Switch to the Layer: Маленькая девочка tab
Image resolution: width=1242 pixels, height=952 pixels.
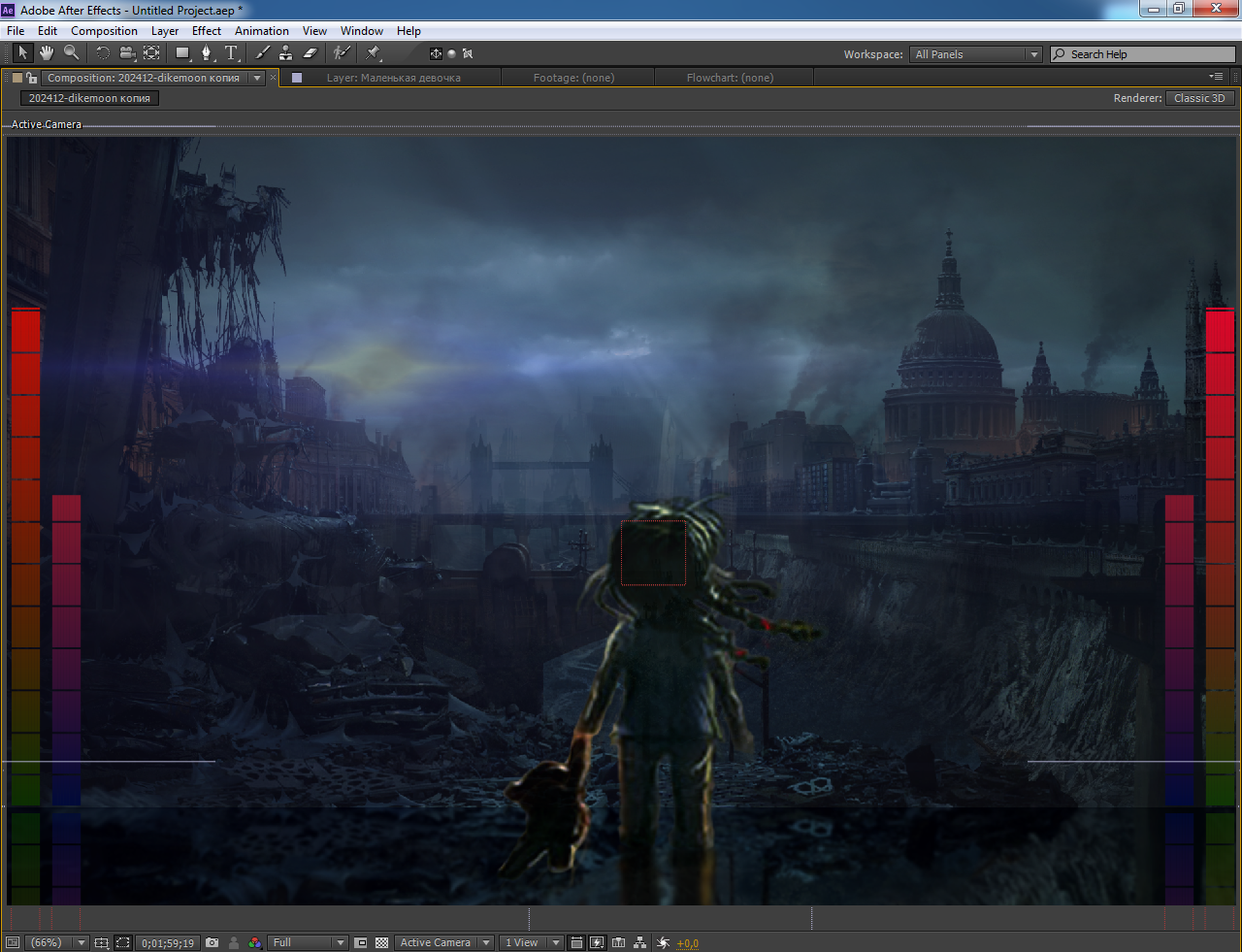click(x=394, y=78)
